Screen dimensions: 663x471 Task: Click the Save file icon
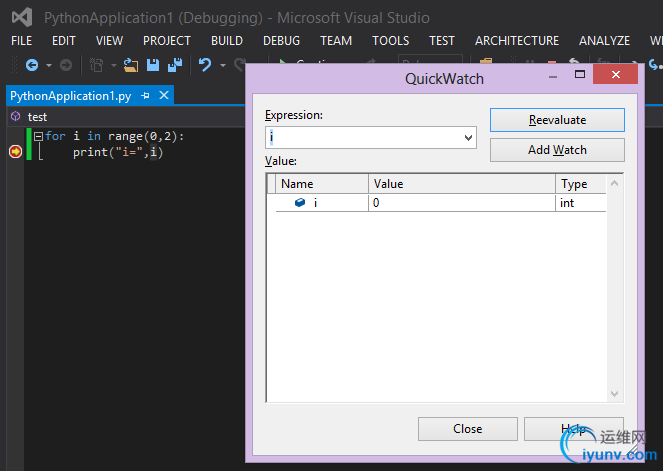click(153, 65)
